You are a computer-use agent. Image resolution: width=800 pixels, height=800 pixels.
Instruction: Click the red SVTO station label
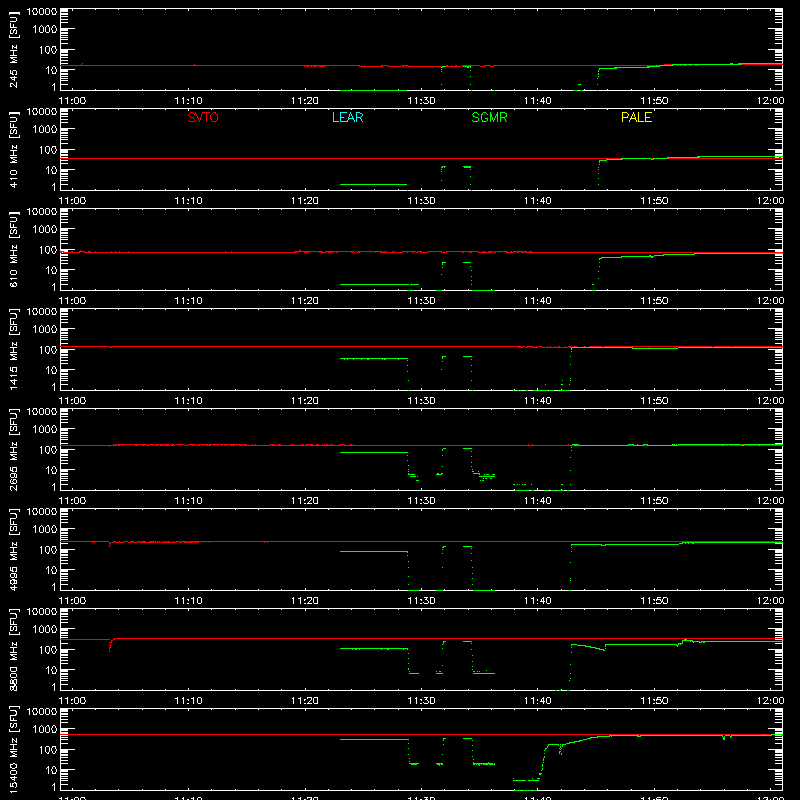[x=203, y=117]
